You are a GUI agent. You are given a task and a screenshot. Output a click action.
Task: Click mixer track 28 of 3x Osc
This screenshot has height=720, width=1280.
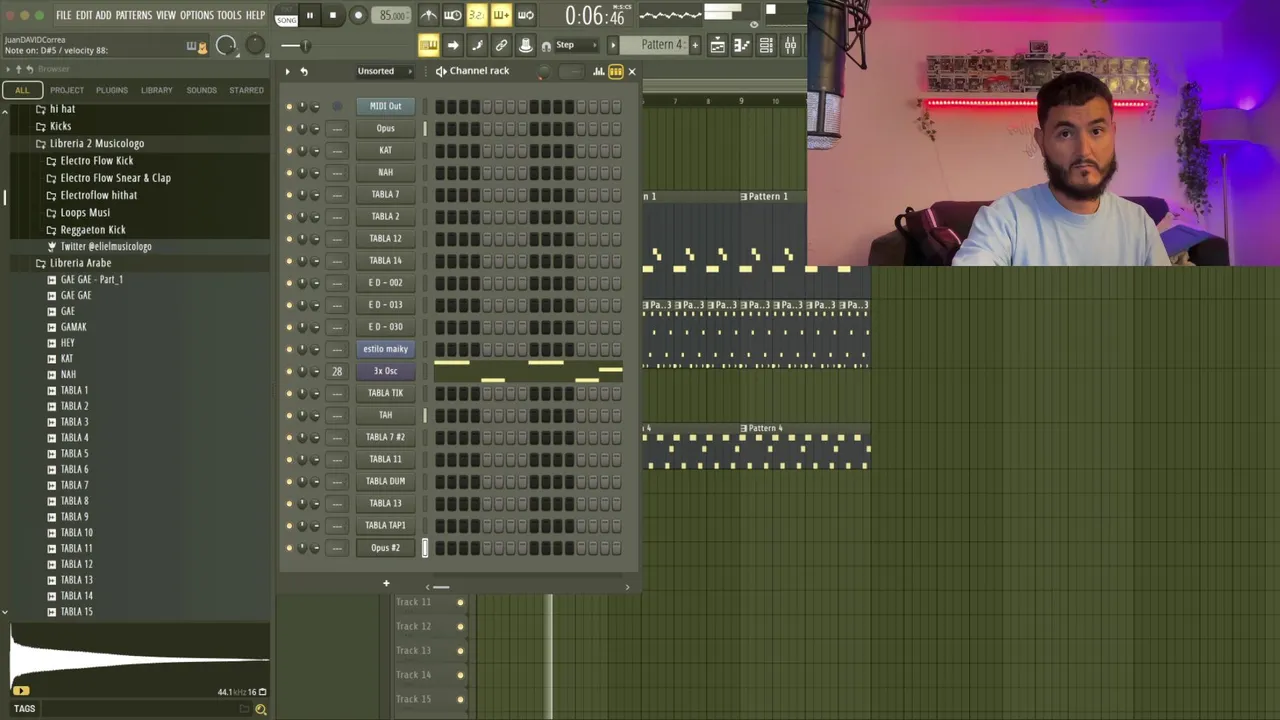pos(337,371)
